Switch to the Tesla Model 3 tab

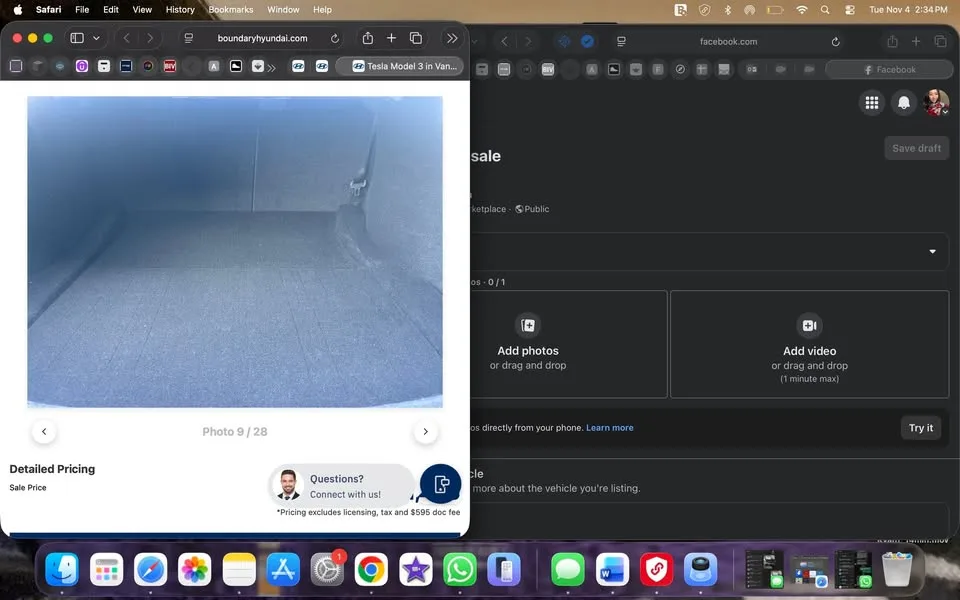(400, 66)
